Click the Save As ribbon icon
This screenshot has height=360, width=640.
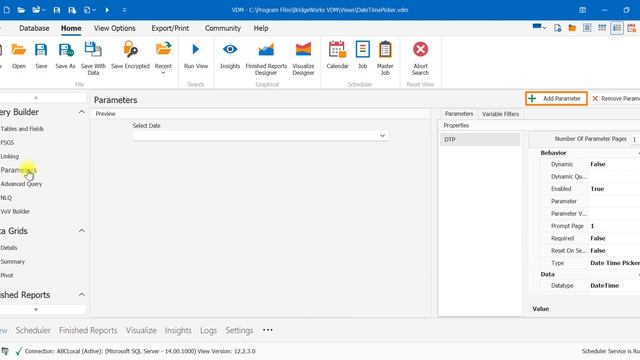point(65,50)
